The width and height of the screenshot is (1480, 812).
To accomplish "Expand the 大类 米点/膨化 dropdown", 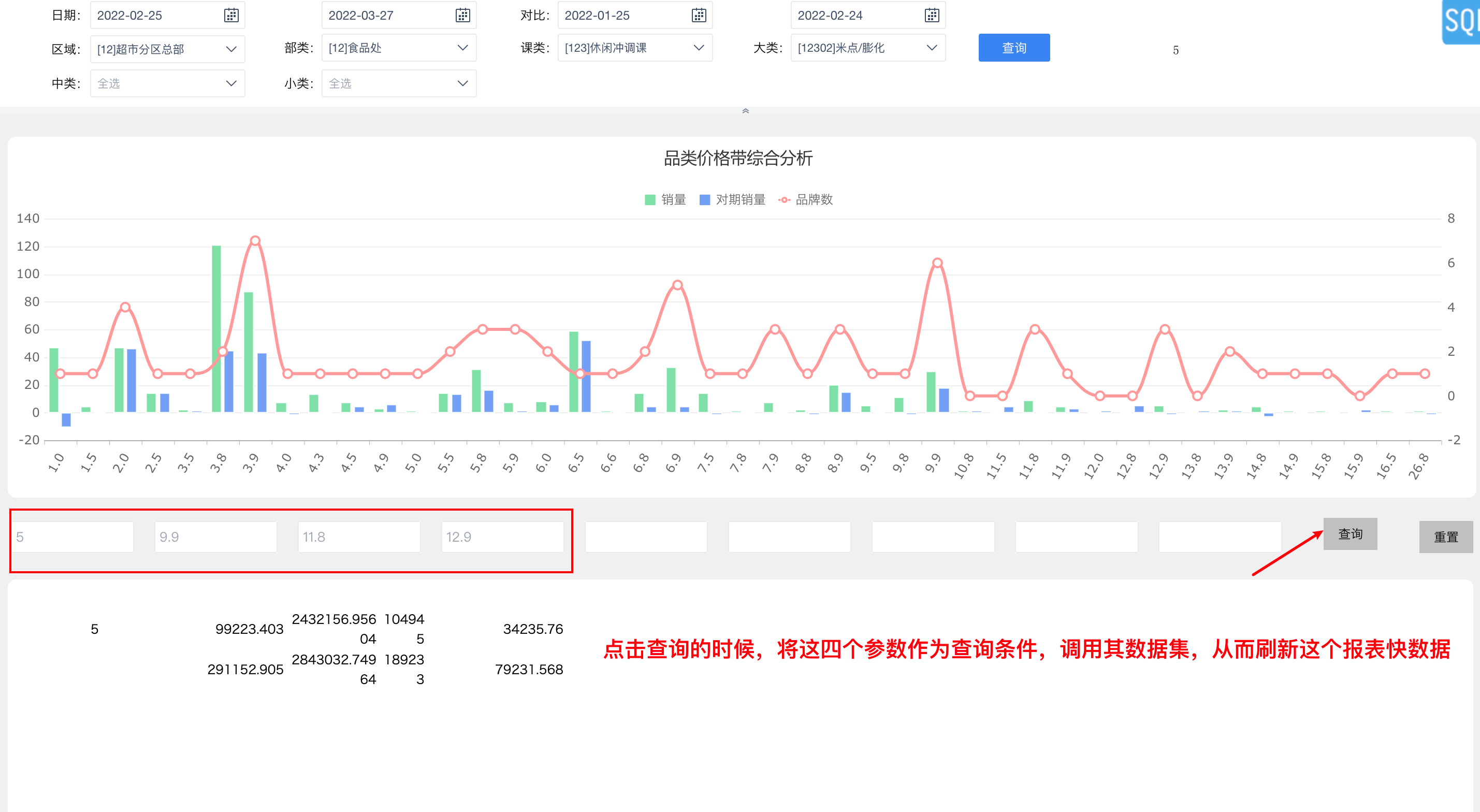I will coord(868,48).
